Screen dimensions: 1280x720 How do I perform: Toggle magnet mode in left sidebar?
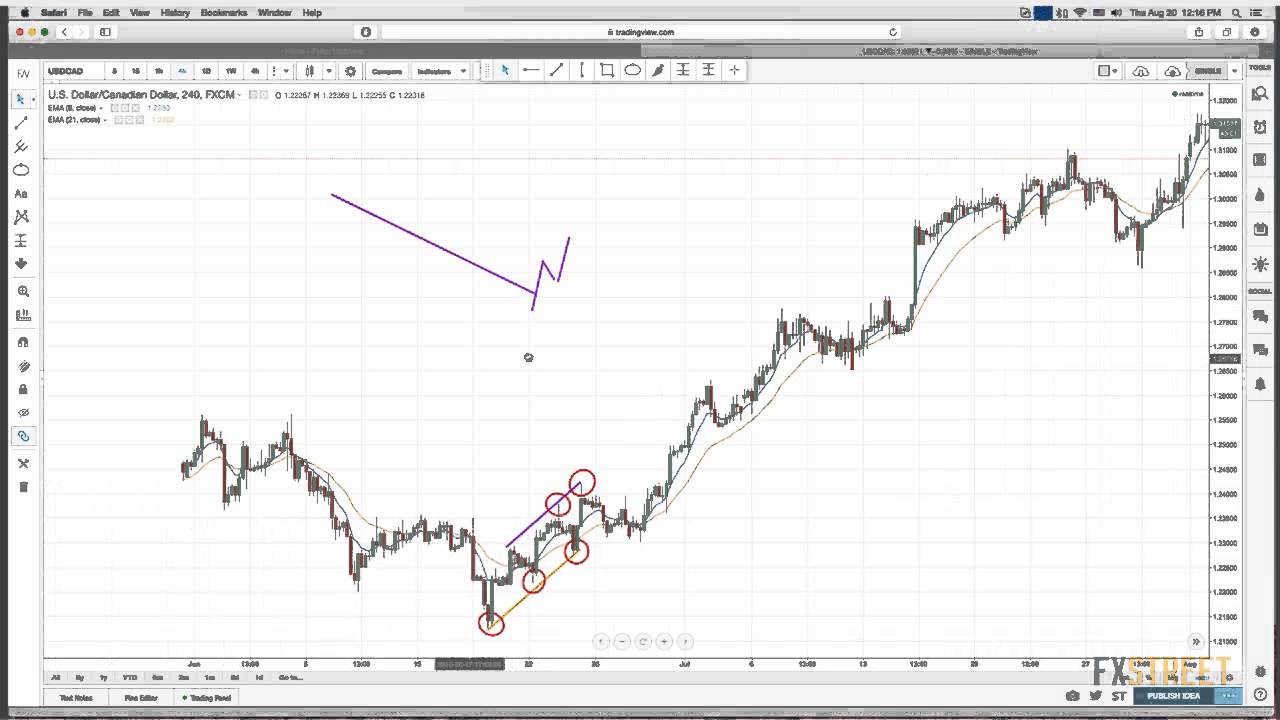point(23,342)
